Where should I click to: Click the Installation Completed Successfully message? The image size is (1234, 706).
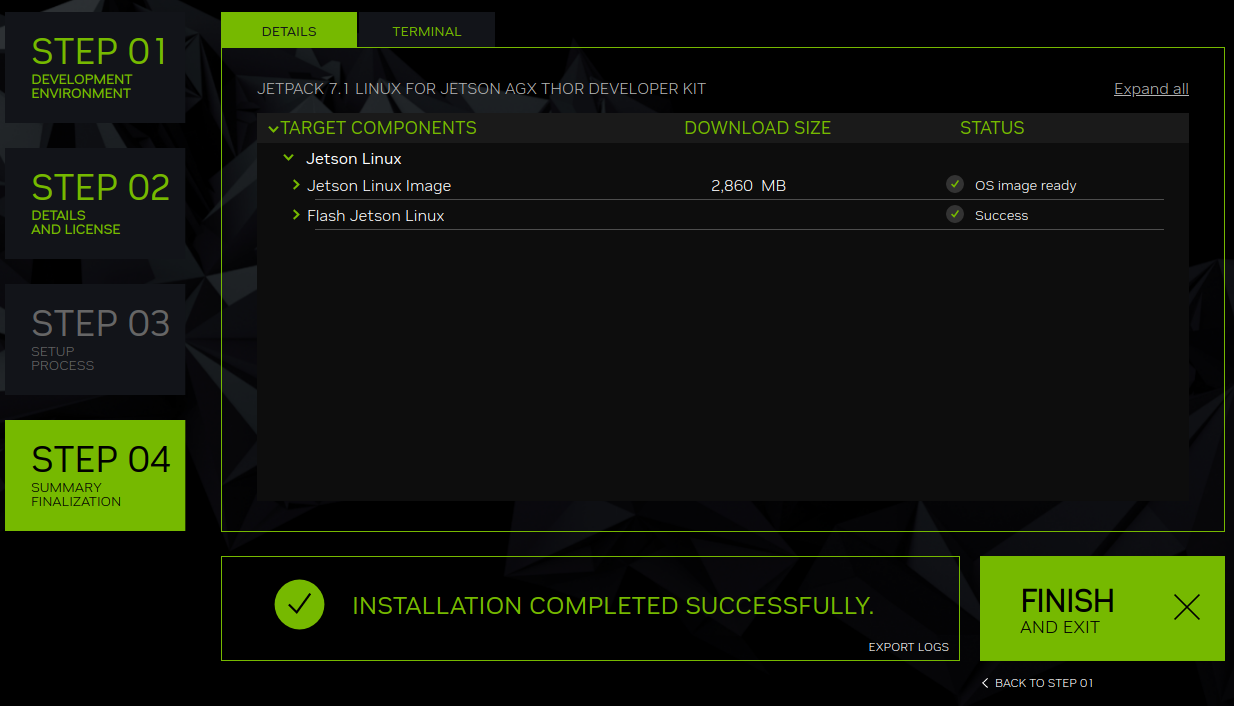pyautogui.click(x=613, y=606)
